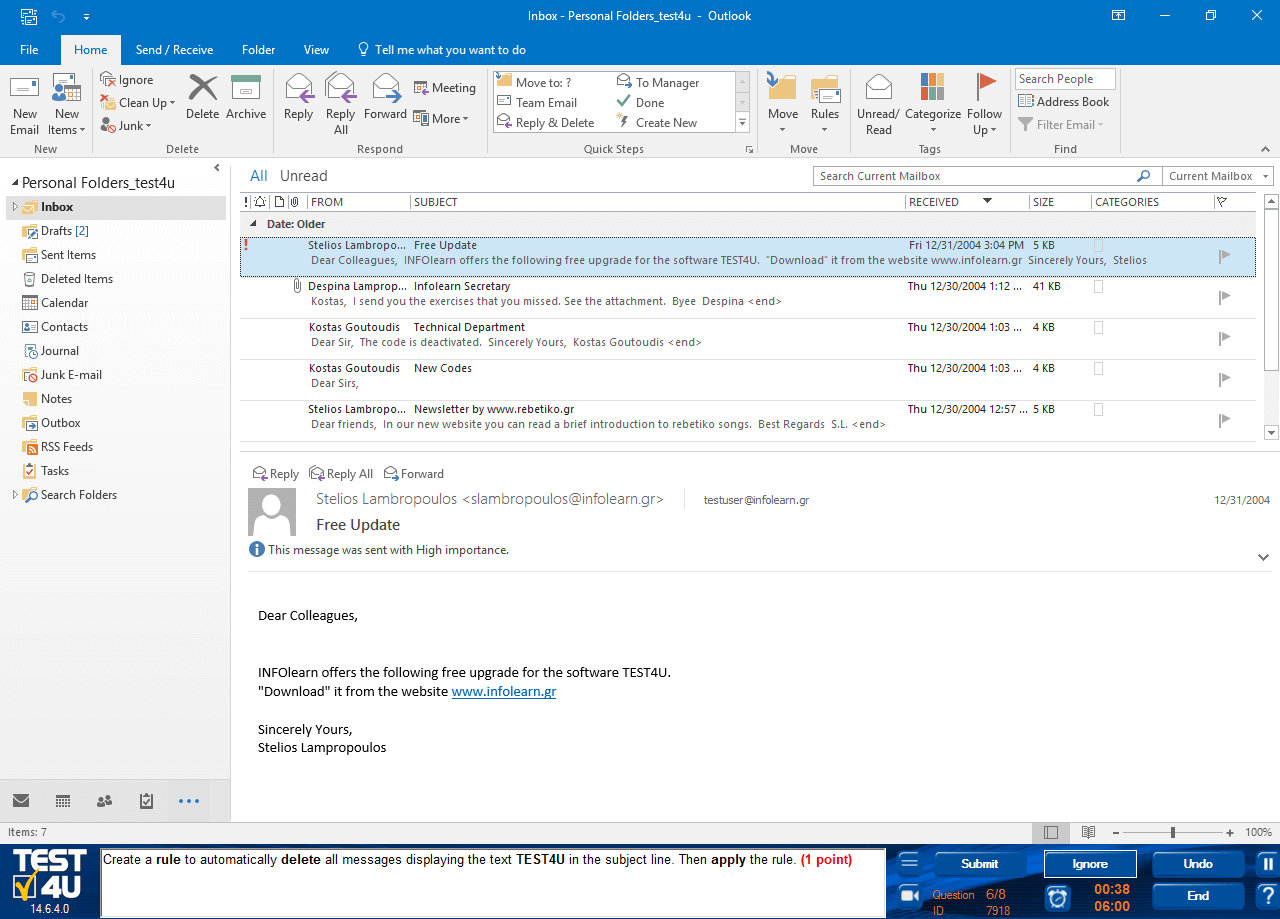Open the Move folder button

(x=783, y=104)
